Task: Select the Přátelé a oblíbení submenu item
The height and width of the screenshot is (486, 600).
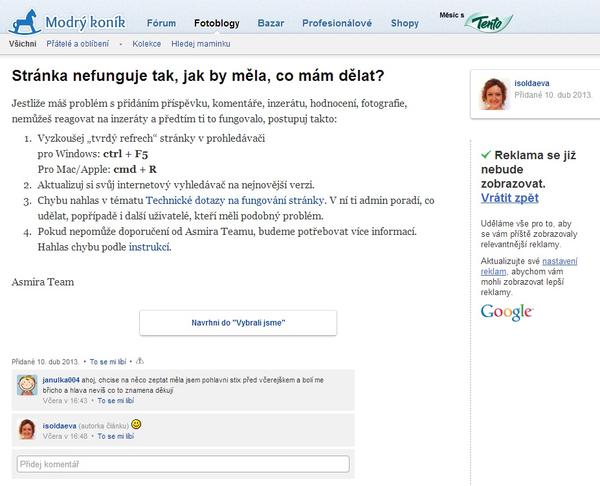Action: coord(76,45)
